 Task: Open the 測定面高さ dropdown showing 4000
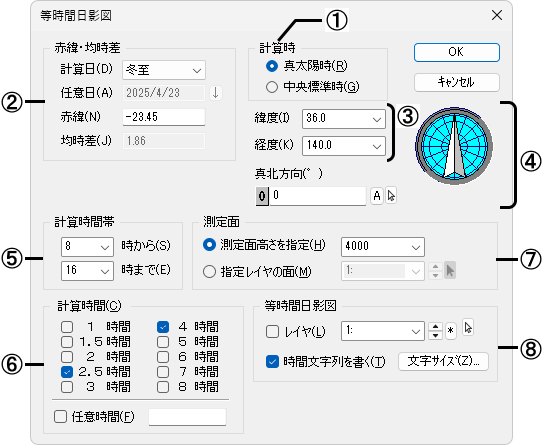pyautogui.click(x=383, y=247)
